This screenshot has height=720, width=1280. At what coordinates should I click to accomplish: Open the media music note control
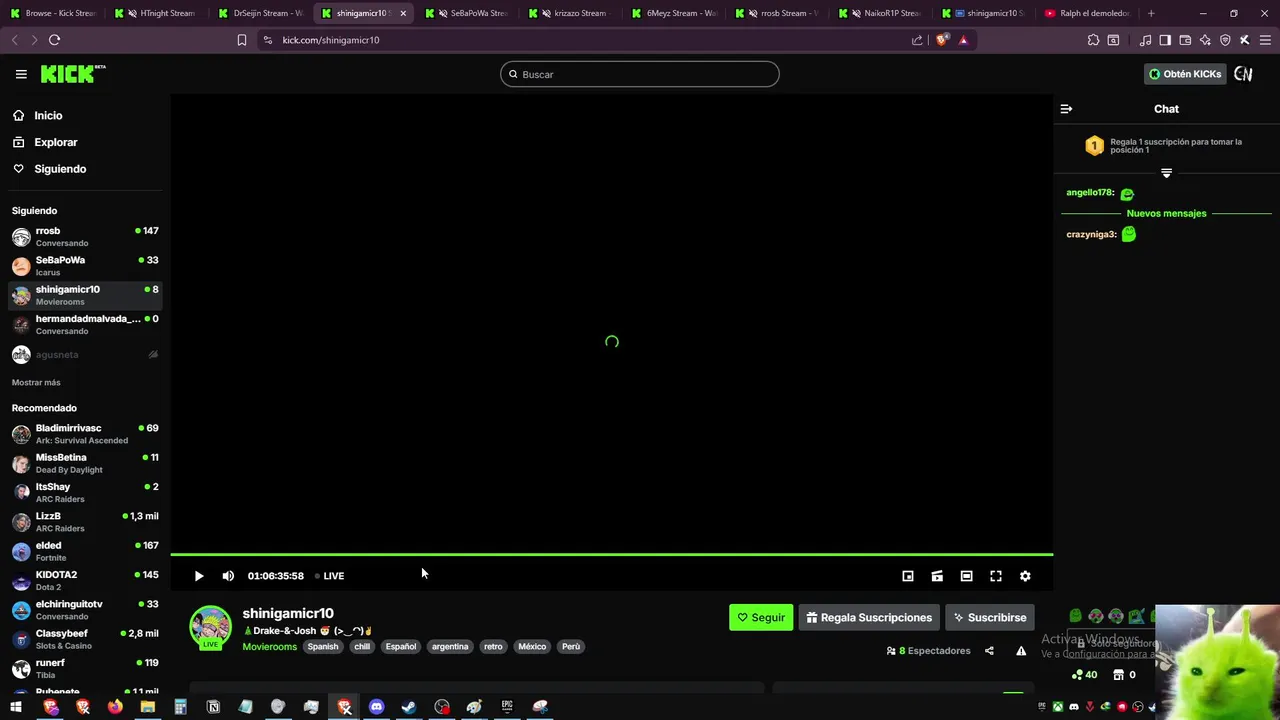(x=1145, y=40)
